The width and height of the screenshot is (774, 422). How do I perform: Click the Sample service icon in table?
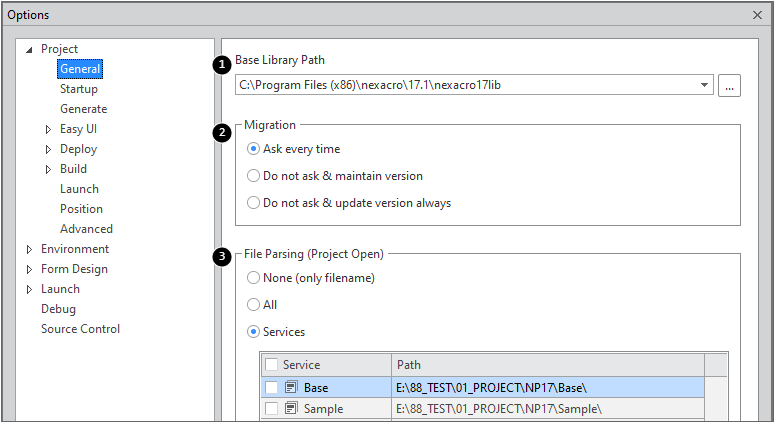point(291,408)
